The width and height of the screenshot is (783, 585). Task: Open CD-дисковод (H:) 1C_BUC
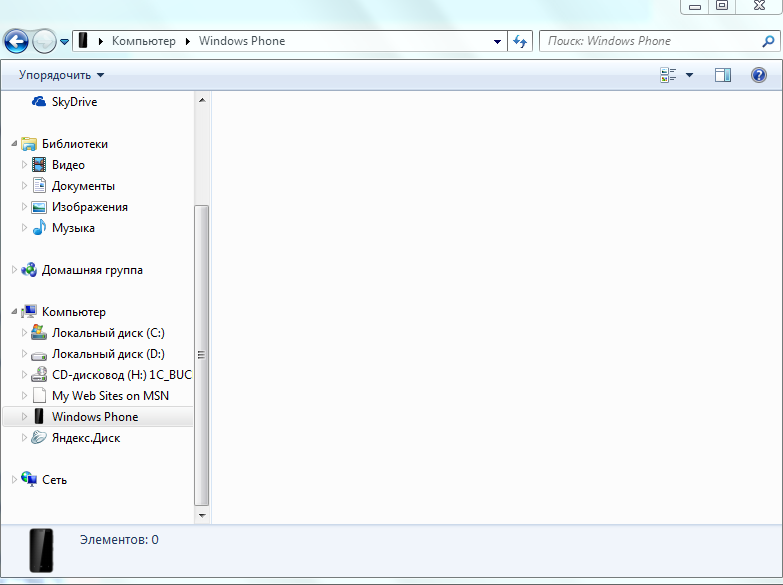122,375
